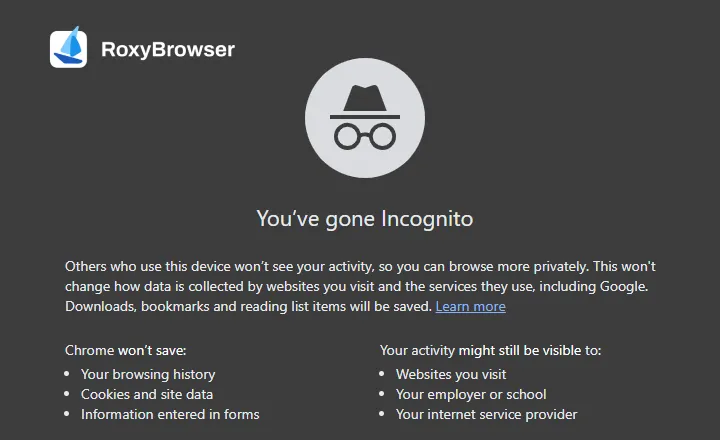Open the Learn more link

470,306
